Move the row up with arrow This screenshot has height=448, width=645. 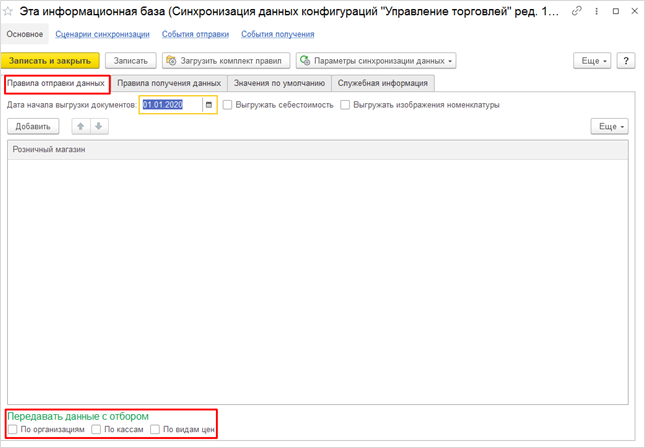coord(81,127)
